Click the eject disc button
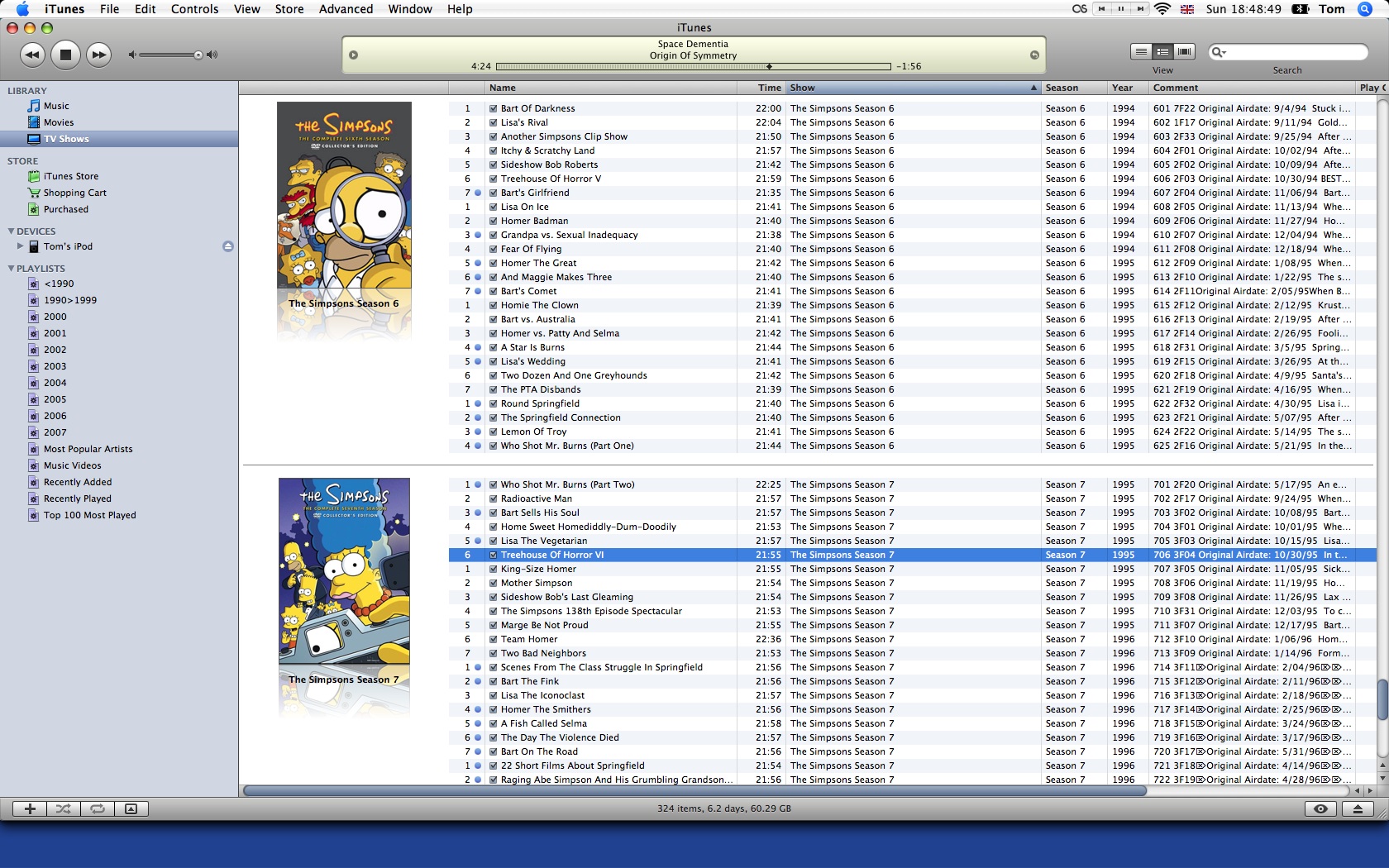The width and height of the screenshot is (1389, 868). coord(1357,809)
